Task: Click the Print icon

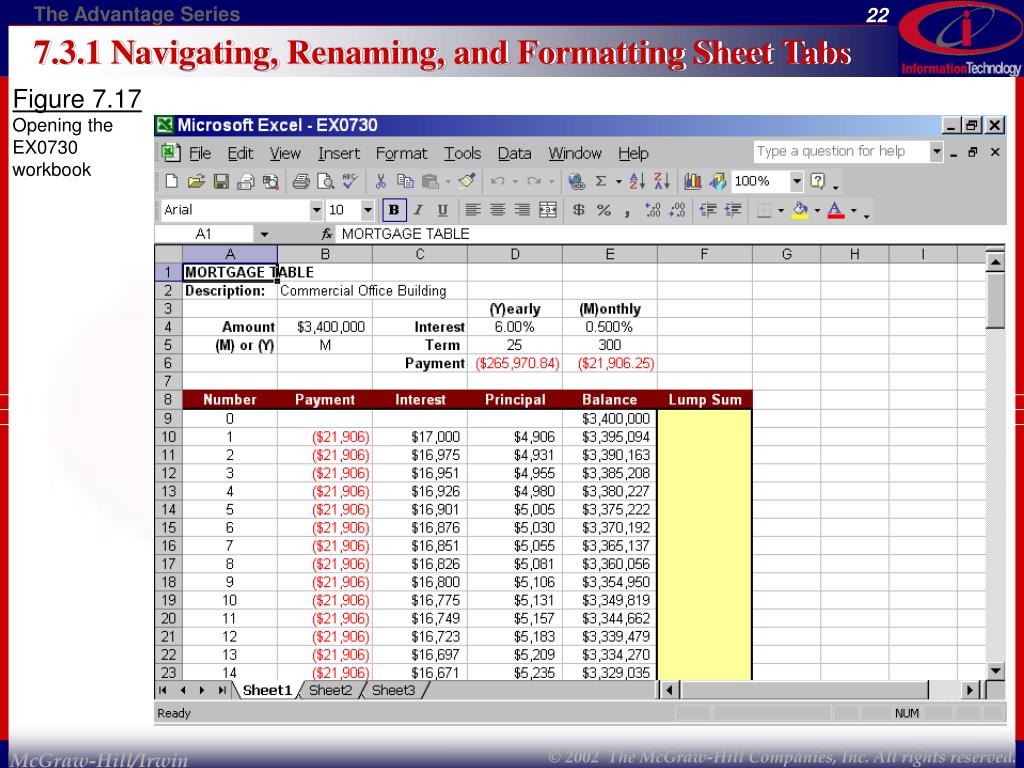Action: 300,182
